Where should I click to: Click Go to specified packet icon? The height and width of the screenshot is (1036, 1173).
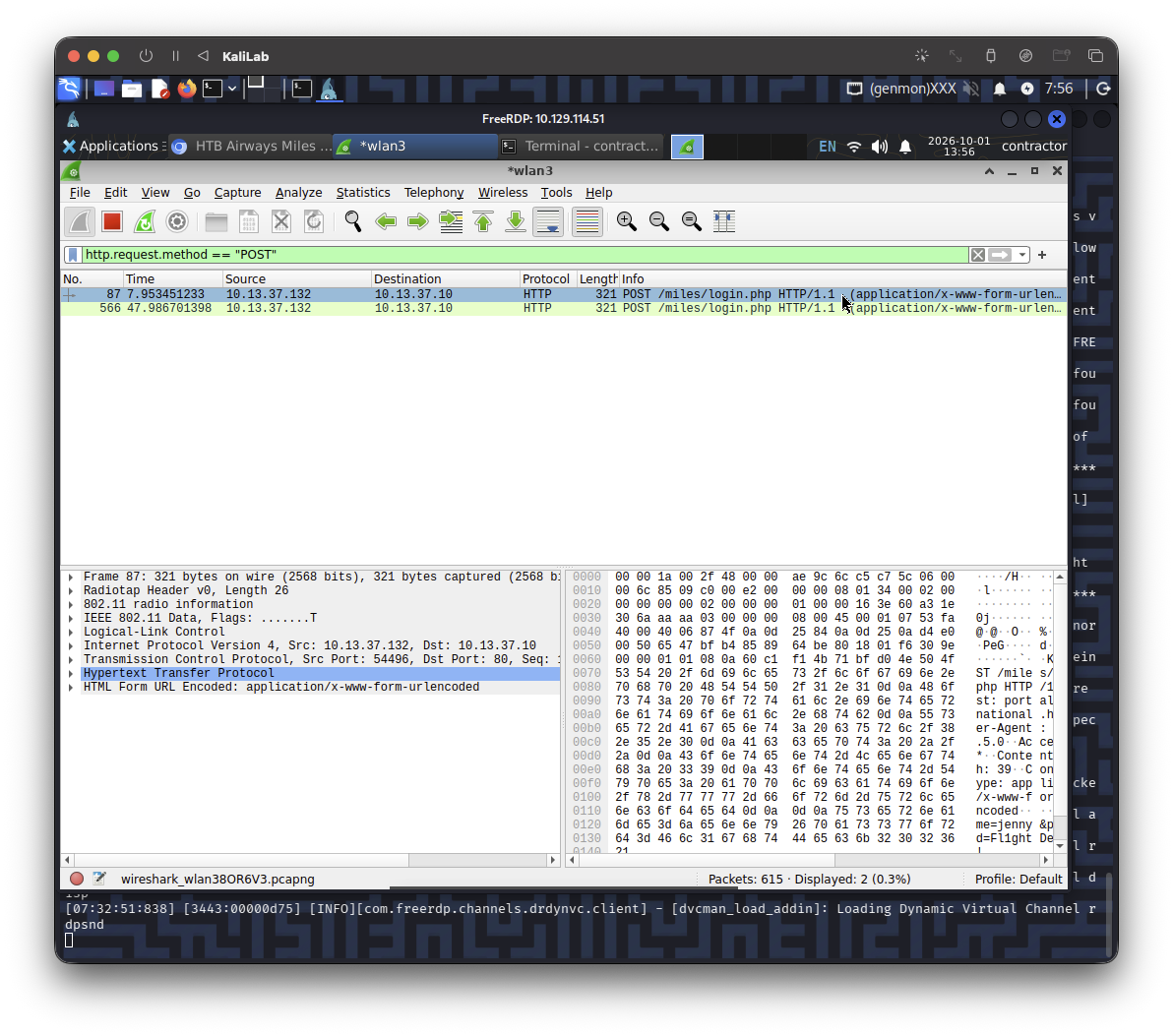[451, 221]
